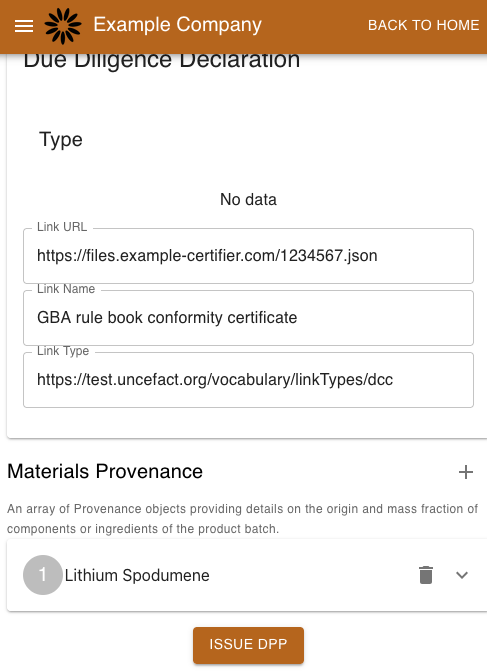The height and width of the screenshot is (672, 487).
Task: Focus the Link URL input field
Action: pyautogui.click(x=248, y=256)
